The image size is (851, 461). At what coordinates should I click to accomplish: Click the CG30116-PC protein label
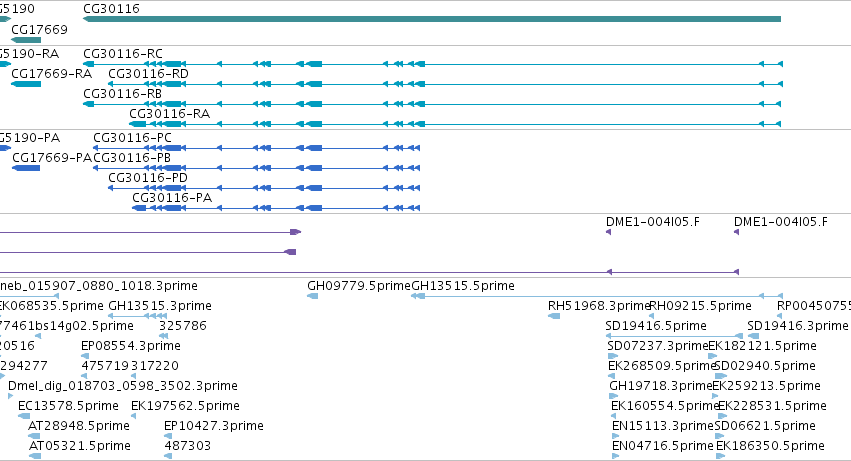coord(132,138)
